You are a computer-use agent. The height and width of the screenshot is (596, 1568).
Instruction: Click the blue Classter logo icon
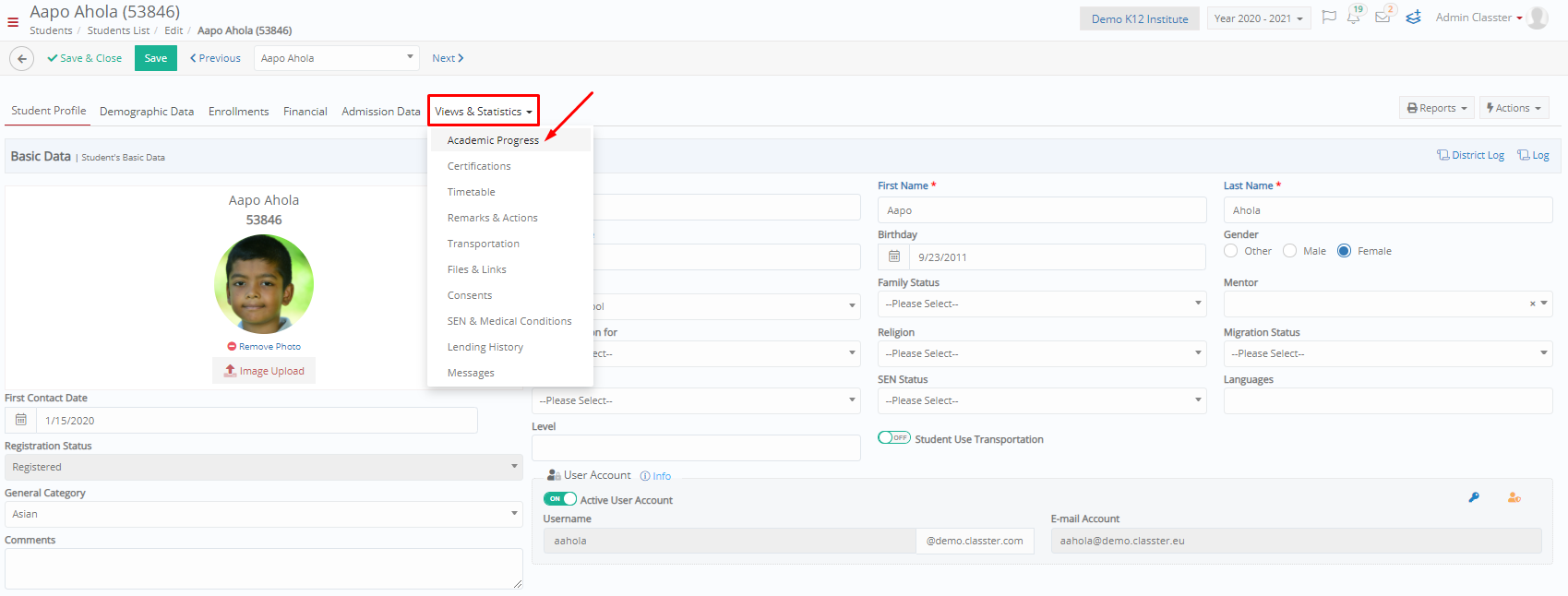point(1413,18)
